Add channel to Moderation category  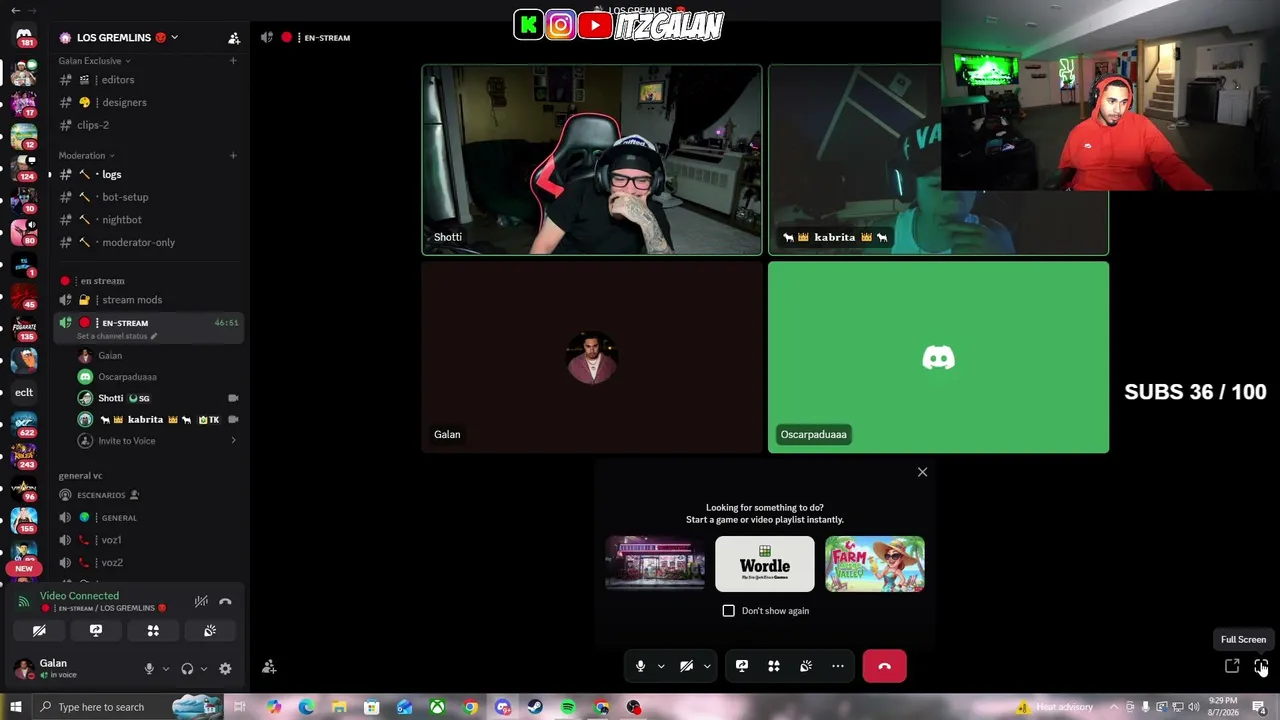tap(233, 156)
